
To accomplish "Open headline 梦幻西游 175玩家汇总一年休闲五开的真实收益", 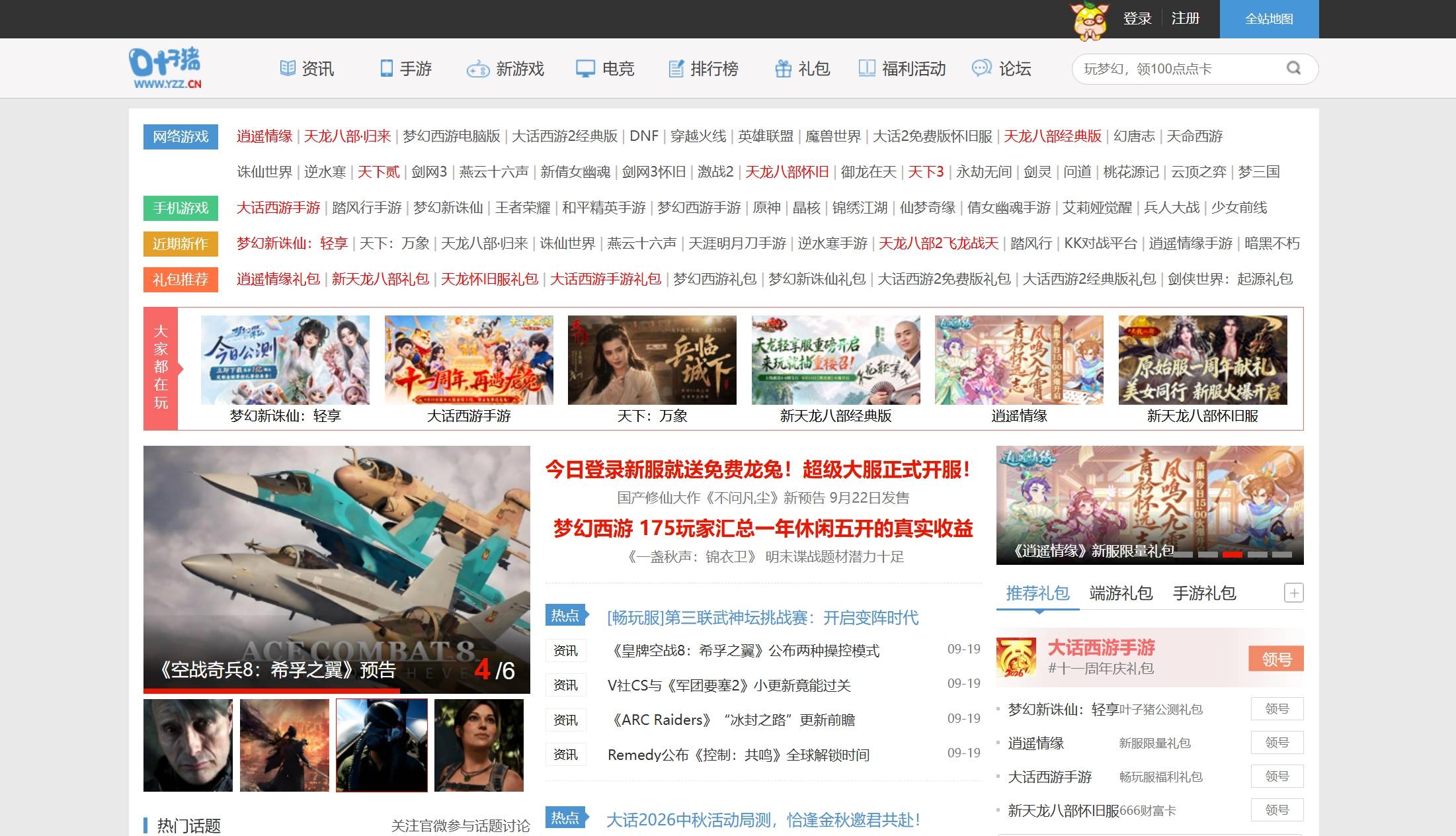I will [763, 528].
